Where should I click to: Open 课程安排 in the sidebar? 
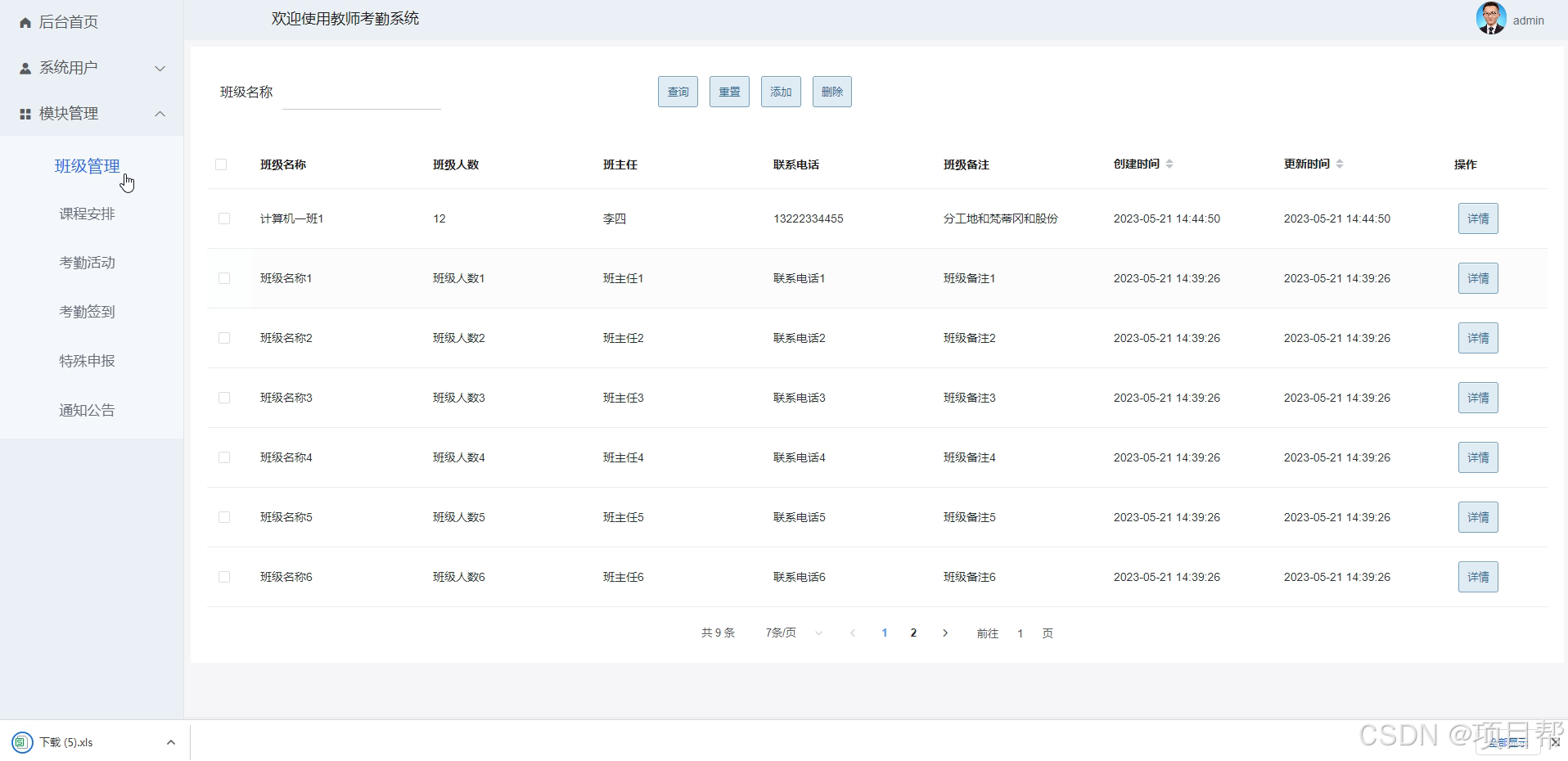point(88,214)
